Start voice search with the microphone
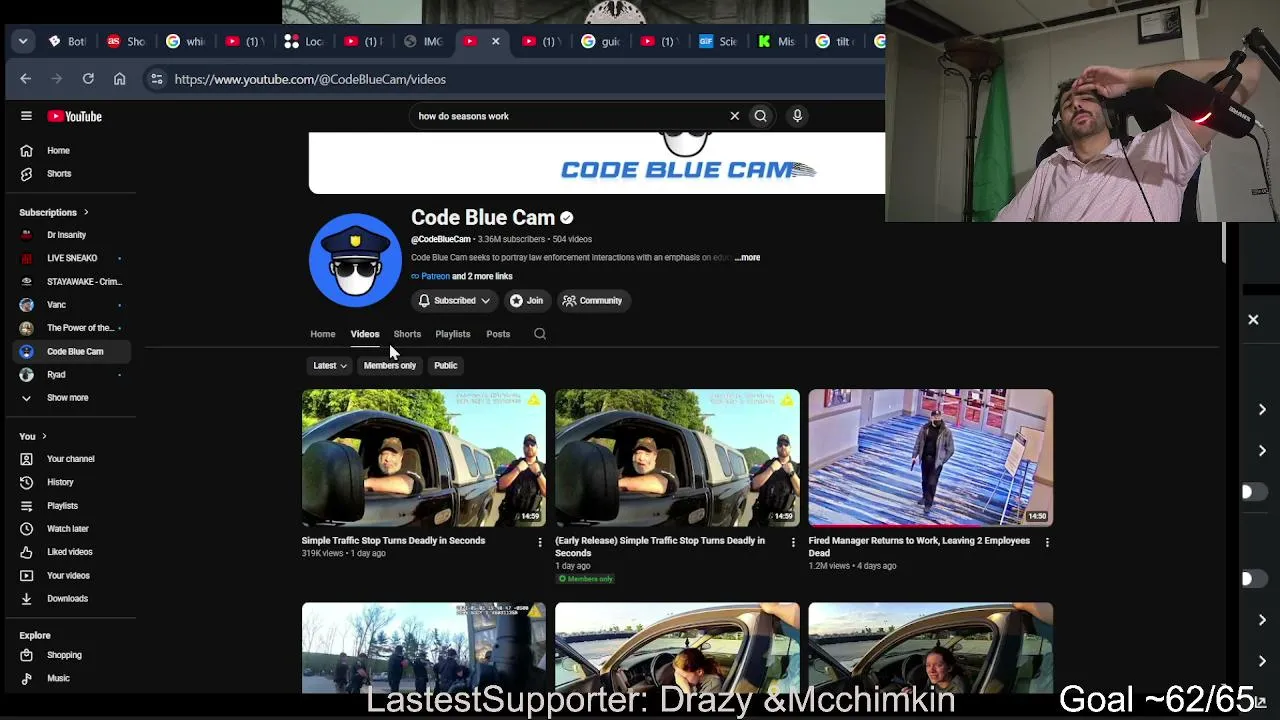1280x720 pixels. coord(797,116)
